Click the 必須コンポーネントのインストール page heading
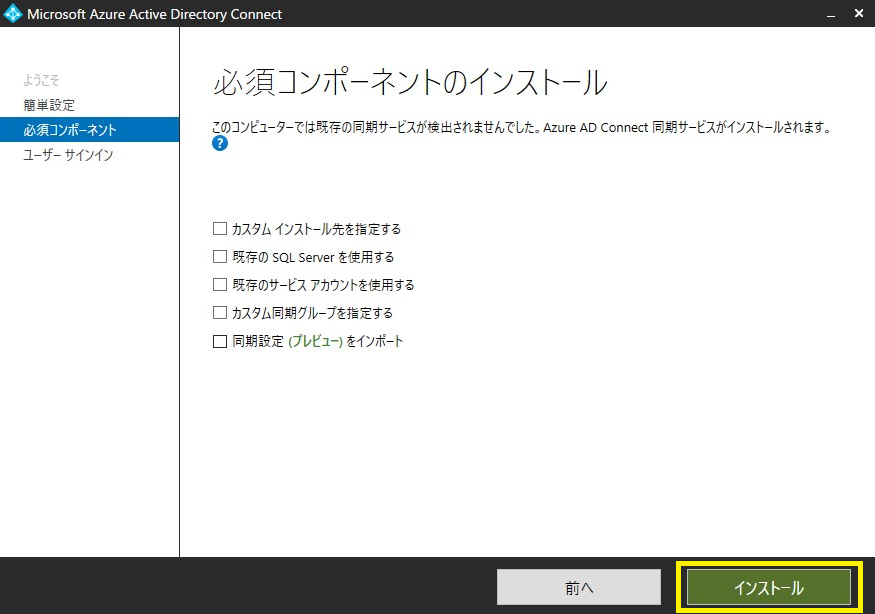The image size is (875, 614). click(x=410, y=83)
